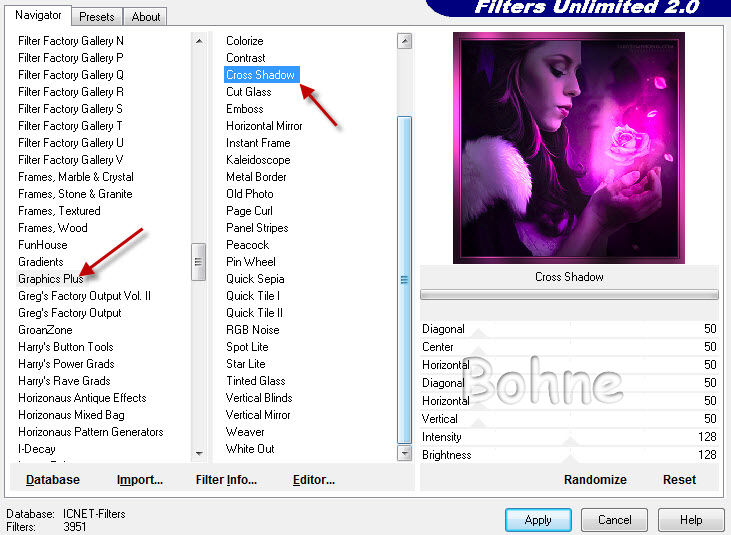731x535 pixels.
Task: Click the Cancel button
Action: click(x=614, y=520)
